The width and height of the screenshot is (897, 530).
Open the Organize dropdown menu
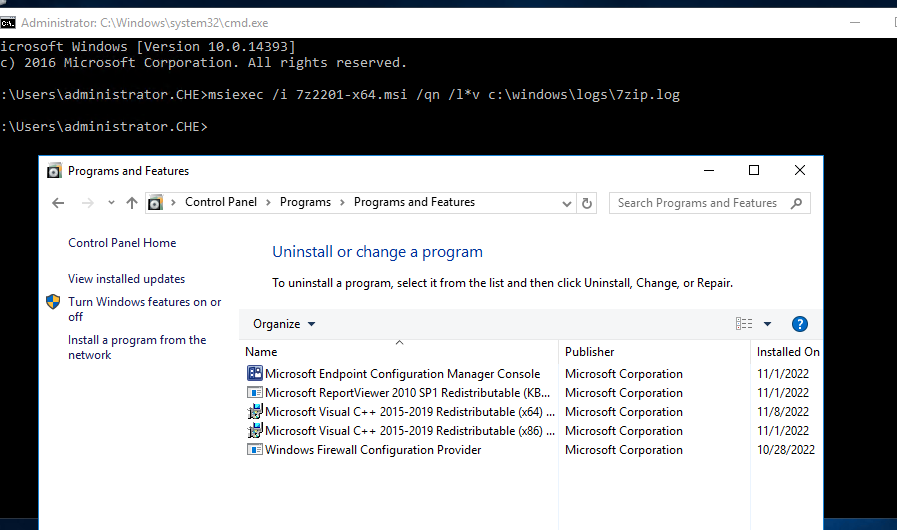(284, 324)
